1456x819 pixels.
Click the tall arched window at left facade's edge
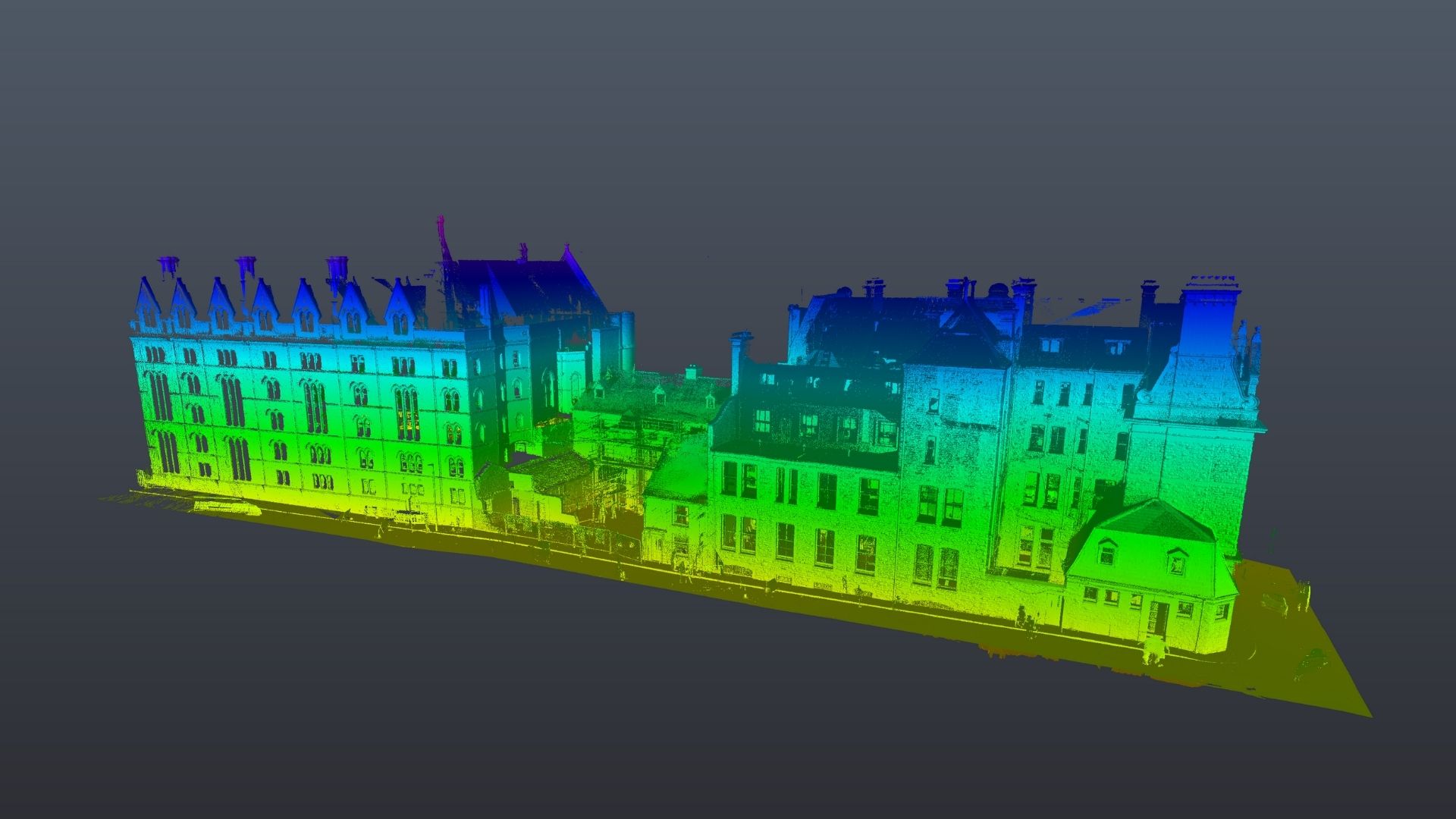160,396
